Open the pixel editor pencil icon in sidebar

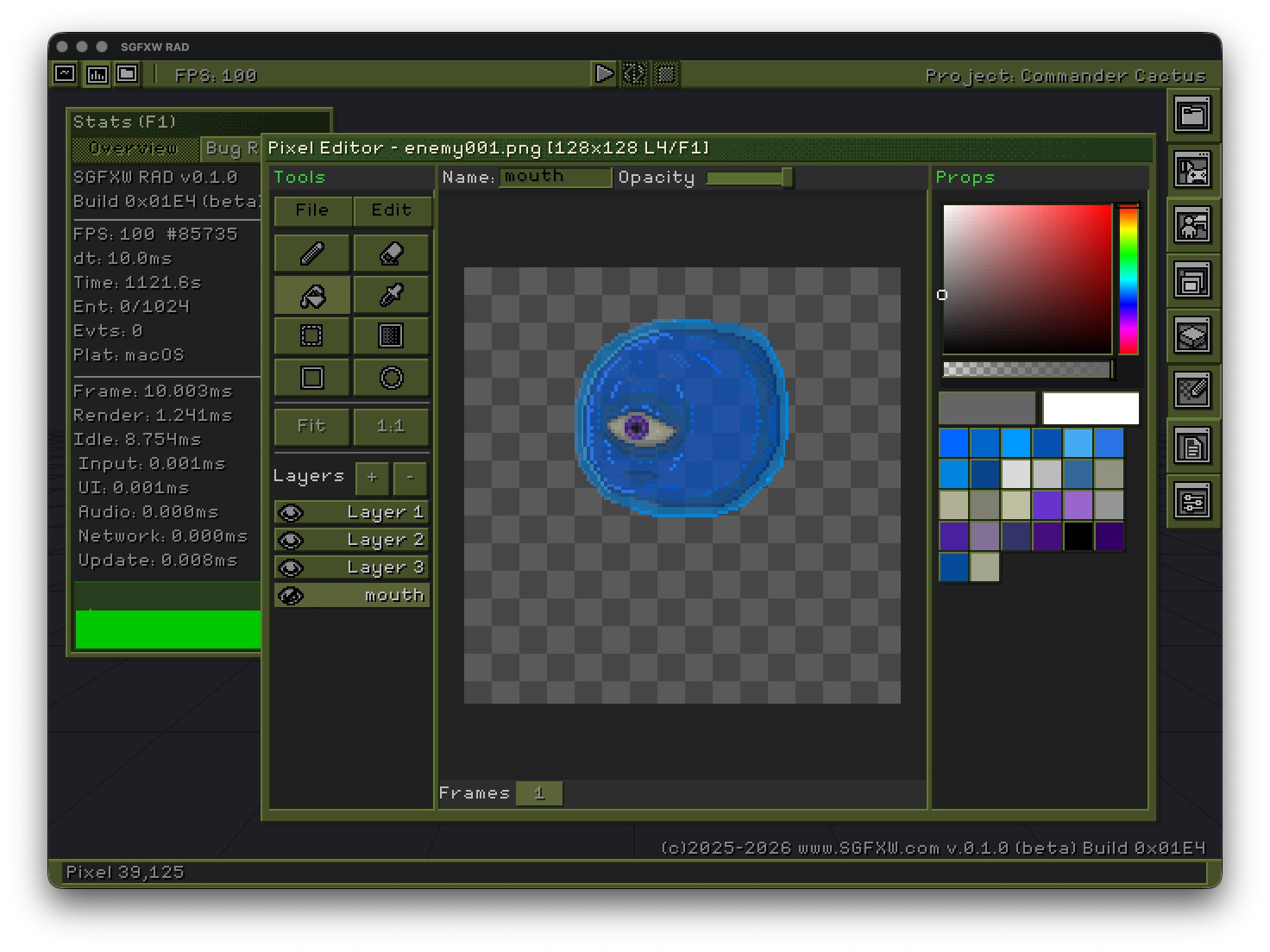coord(1192,391)
